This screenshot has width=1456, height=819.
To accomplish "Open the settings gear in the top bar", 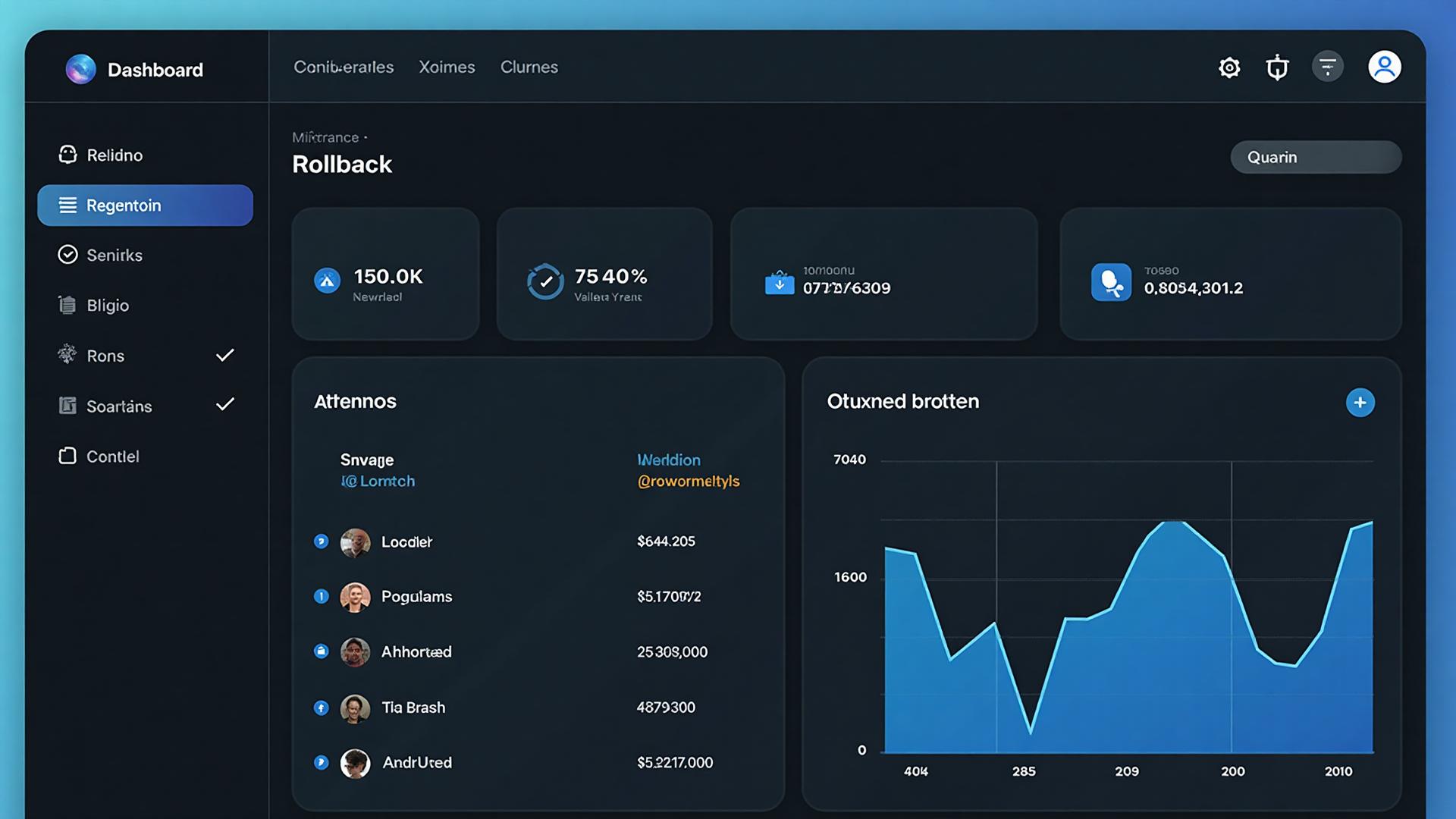I will (1229, 67).
